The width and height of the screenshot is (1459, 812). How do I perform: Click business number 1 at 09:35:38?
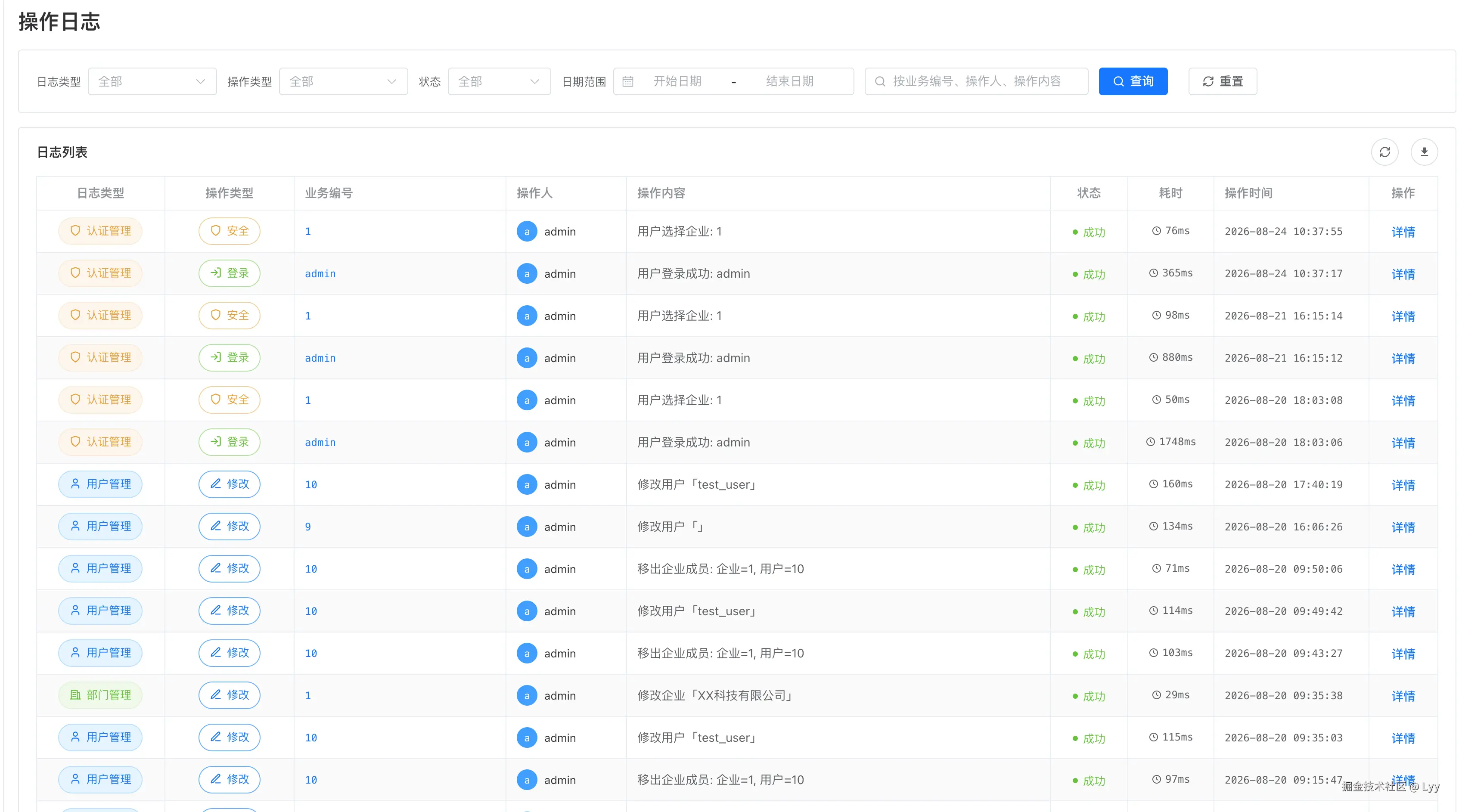click(x=307, y=695)
